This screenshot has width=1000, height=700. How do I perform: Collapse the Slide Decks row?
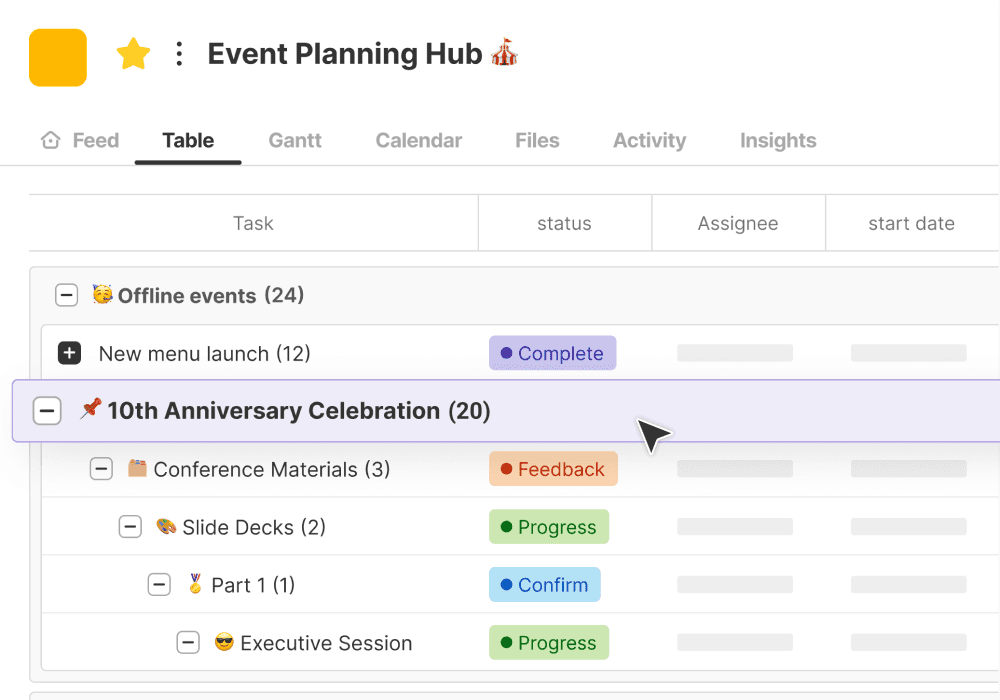point(130,527)
